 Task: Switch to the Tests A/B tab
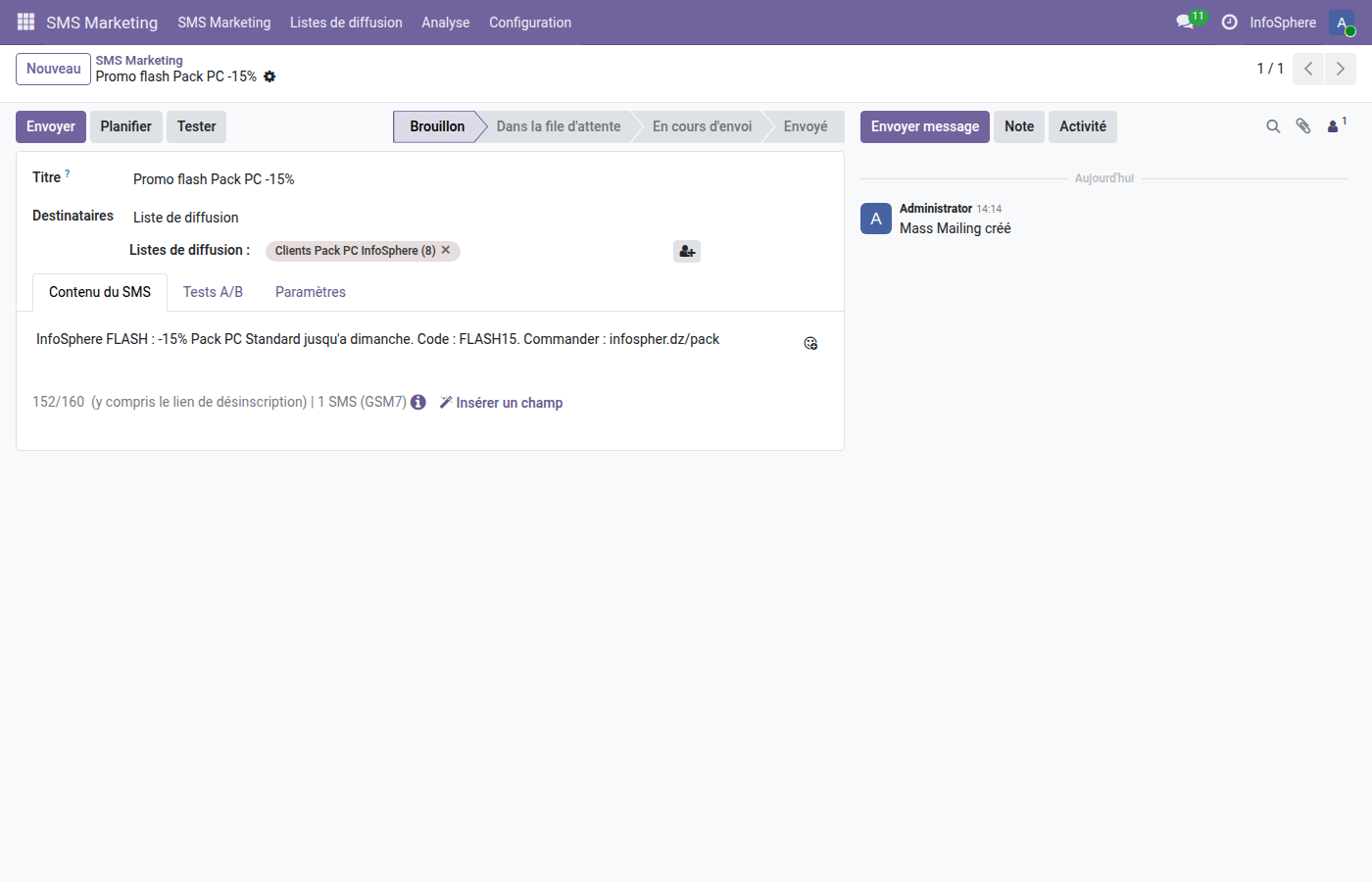pyautogui.click(x=213, y=292)
